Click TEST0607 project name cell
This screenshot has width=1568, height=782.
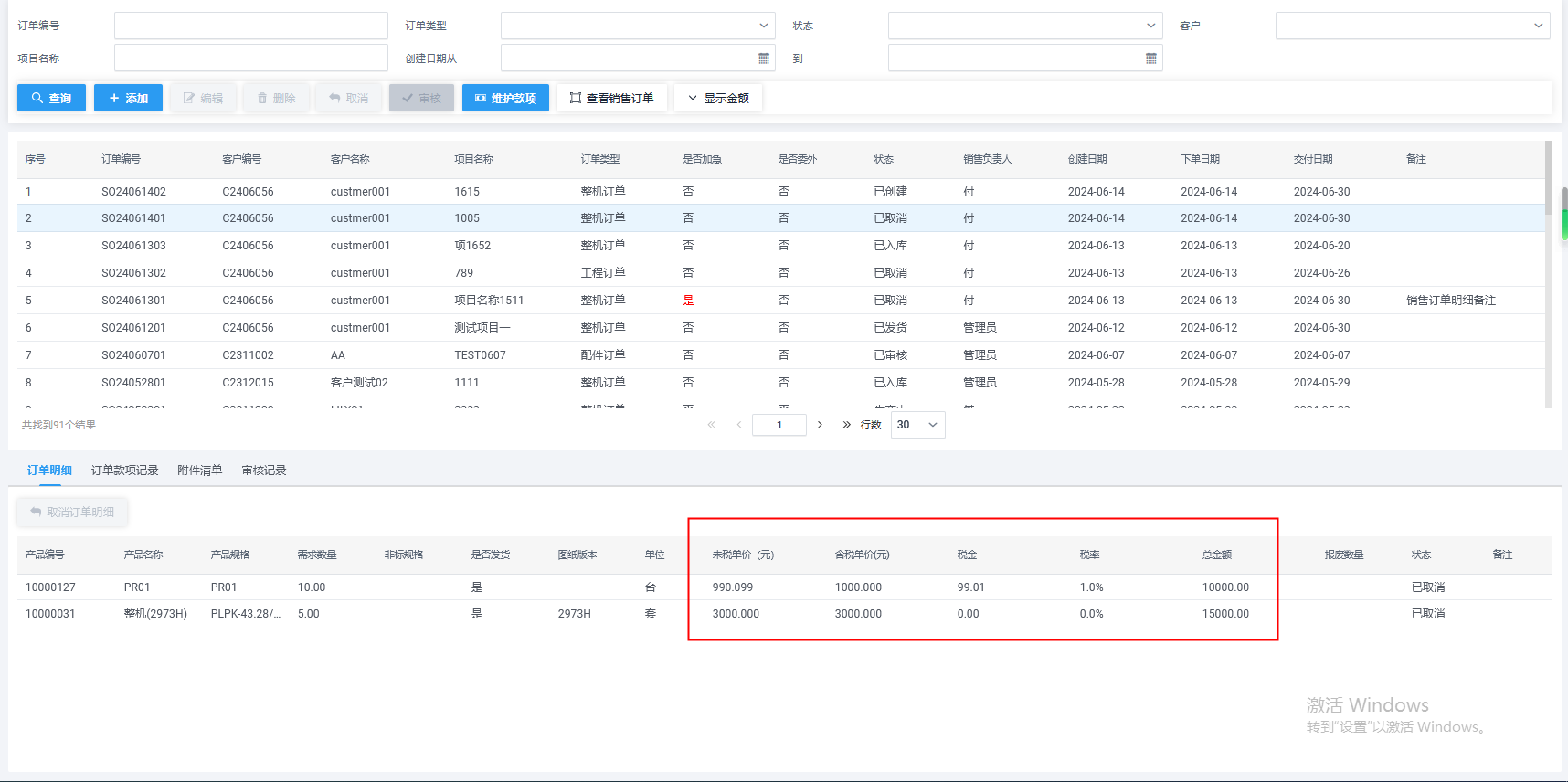coord(480,355)
